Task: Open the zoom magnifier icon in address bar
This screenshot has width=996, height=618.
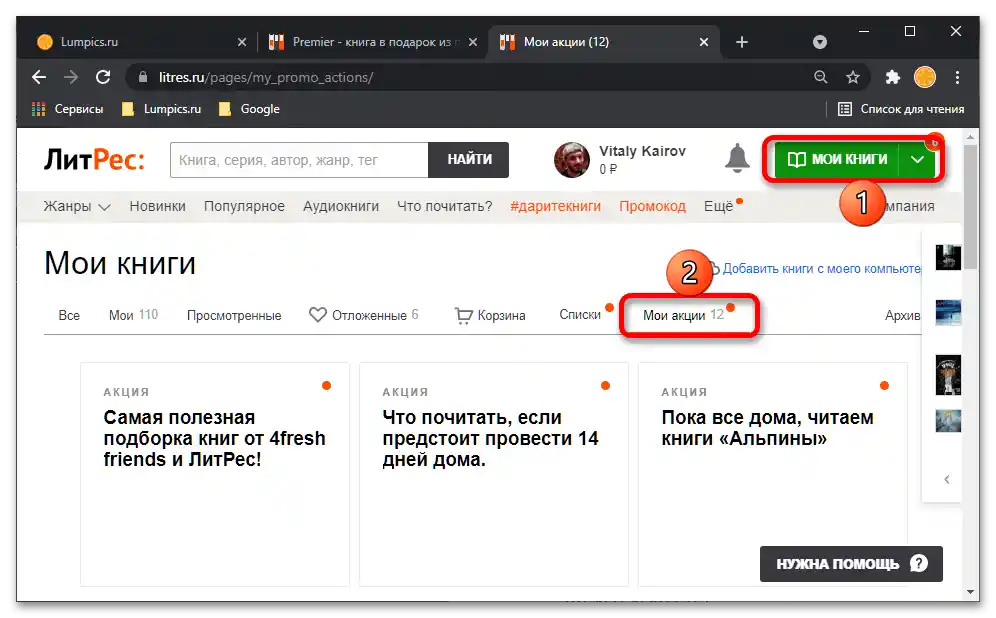Action: pyautogui.click(x=821, y=77)
